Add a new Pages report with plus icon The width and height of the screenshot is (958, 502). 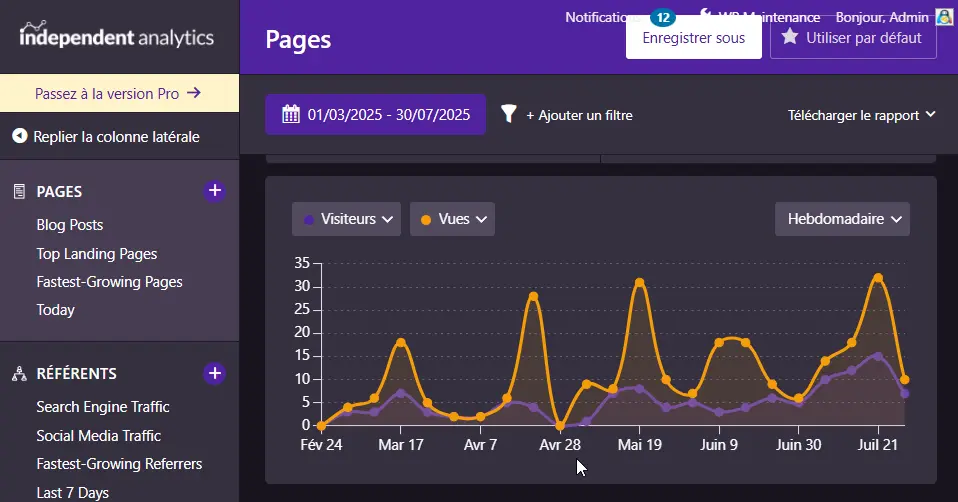[214, 191]
